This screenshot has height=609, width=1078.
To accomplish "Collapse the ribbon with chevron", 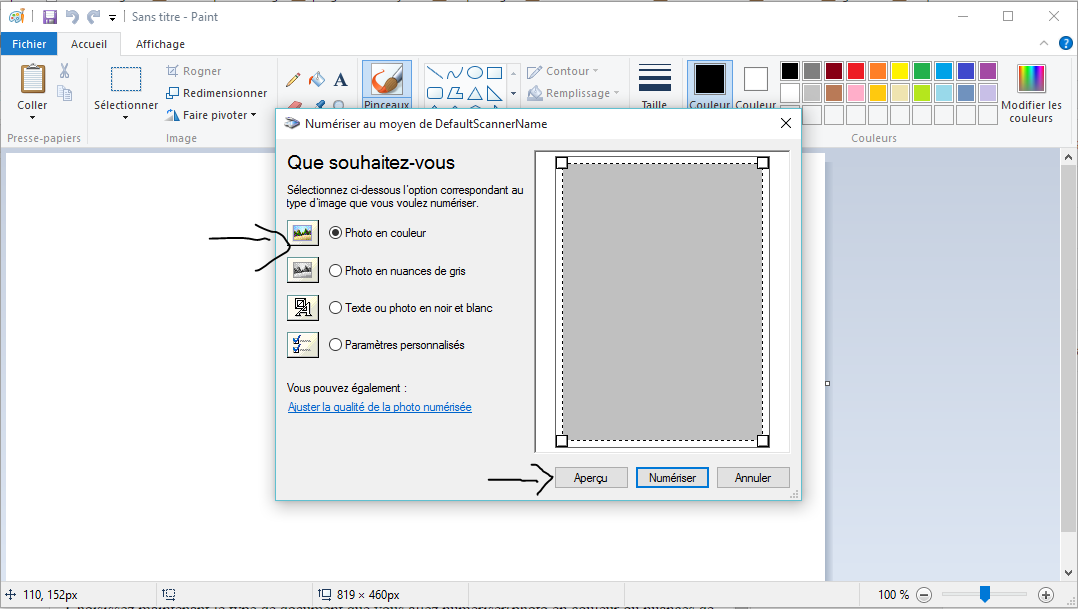I will tap(1044, 43).
